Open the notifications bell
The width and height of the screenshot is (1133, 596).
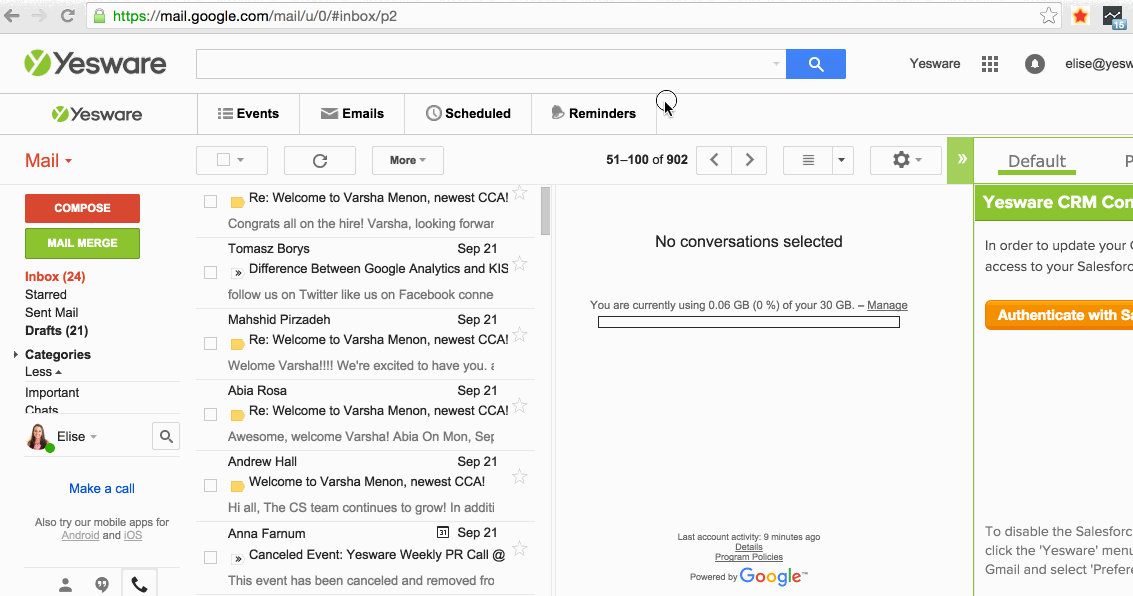[1035, 64]
